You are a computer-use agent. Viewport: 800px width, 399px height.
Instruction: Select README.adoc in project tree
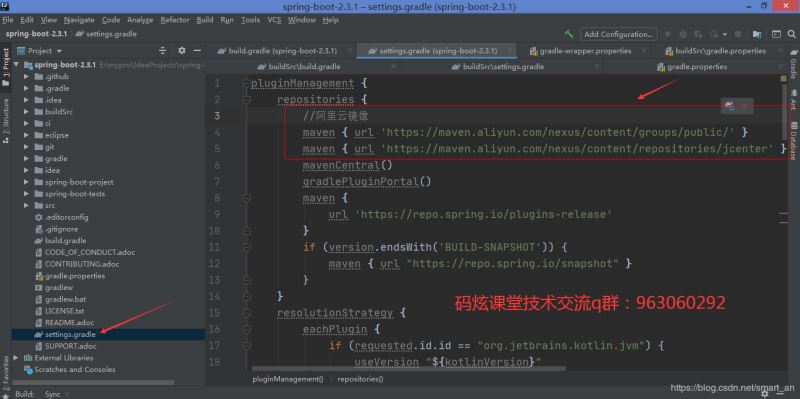click(x=108, y=322)
